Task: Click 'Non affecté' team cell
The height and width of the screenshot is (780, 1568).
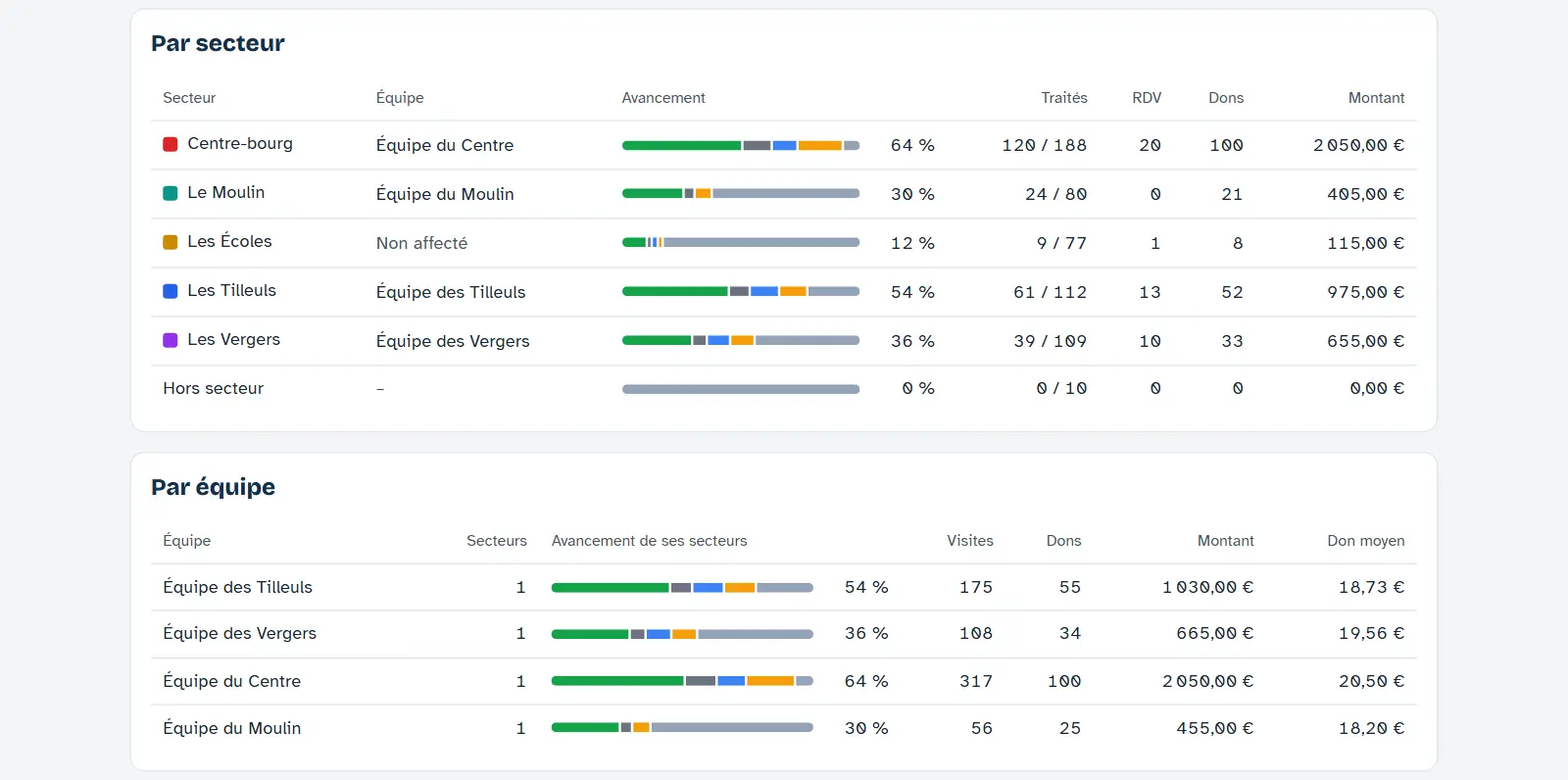Action: coord(421,243)
